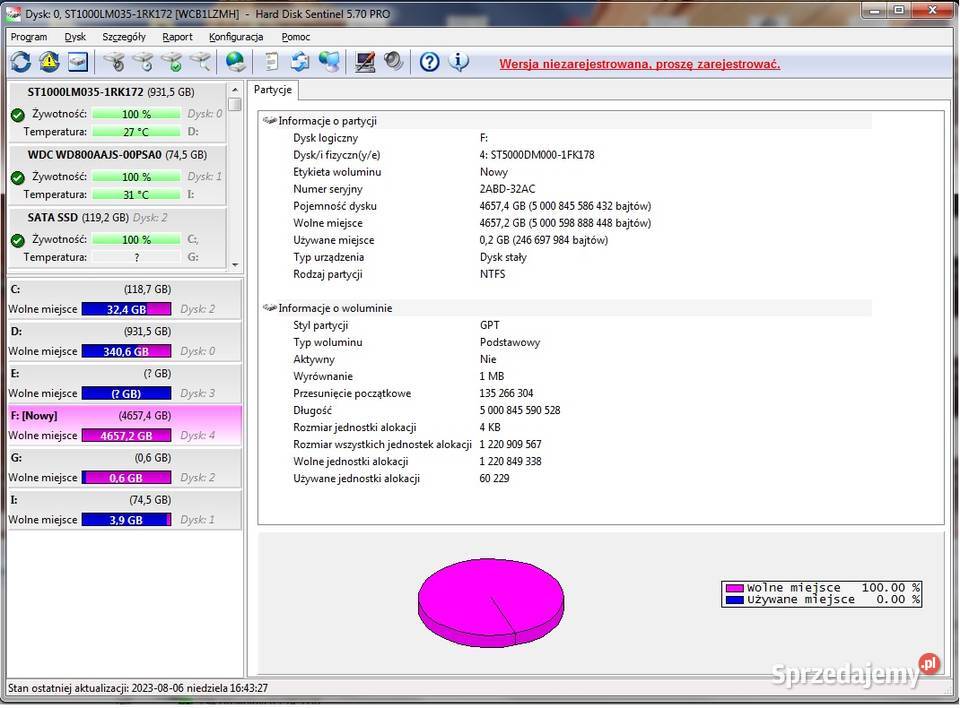Select the Partycje tab

[x=273, y=89]
